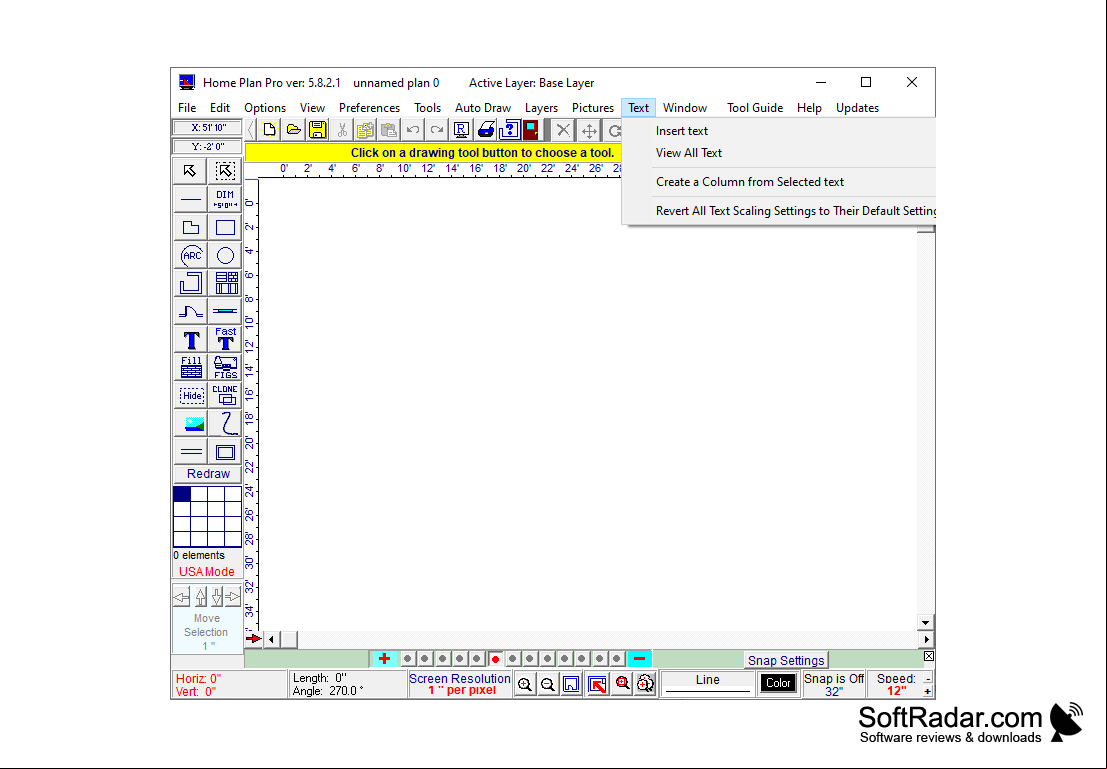This screenshot has height=769, width=1107.
Task: Select the freehand squiggle curve tool
Action: click(x=225, y=424)
